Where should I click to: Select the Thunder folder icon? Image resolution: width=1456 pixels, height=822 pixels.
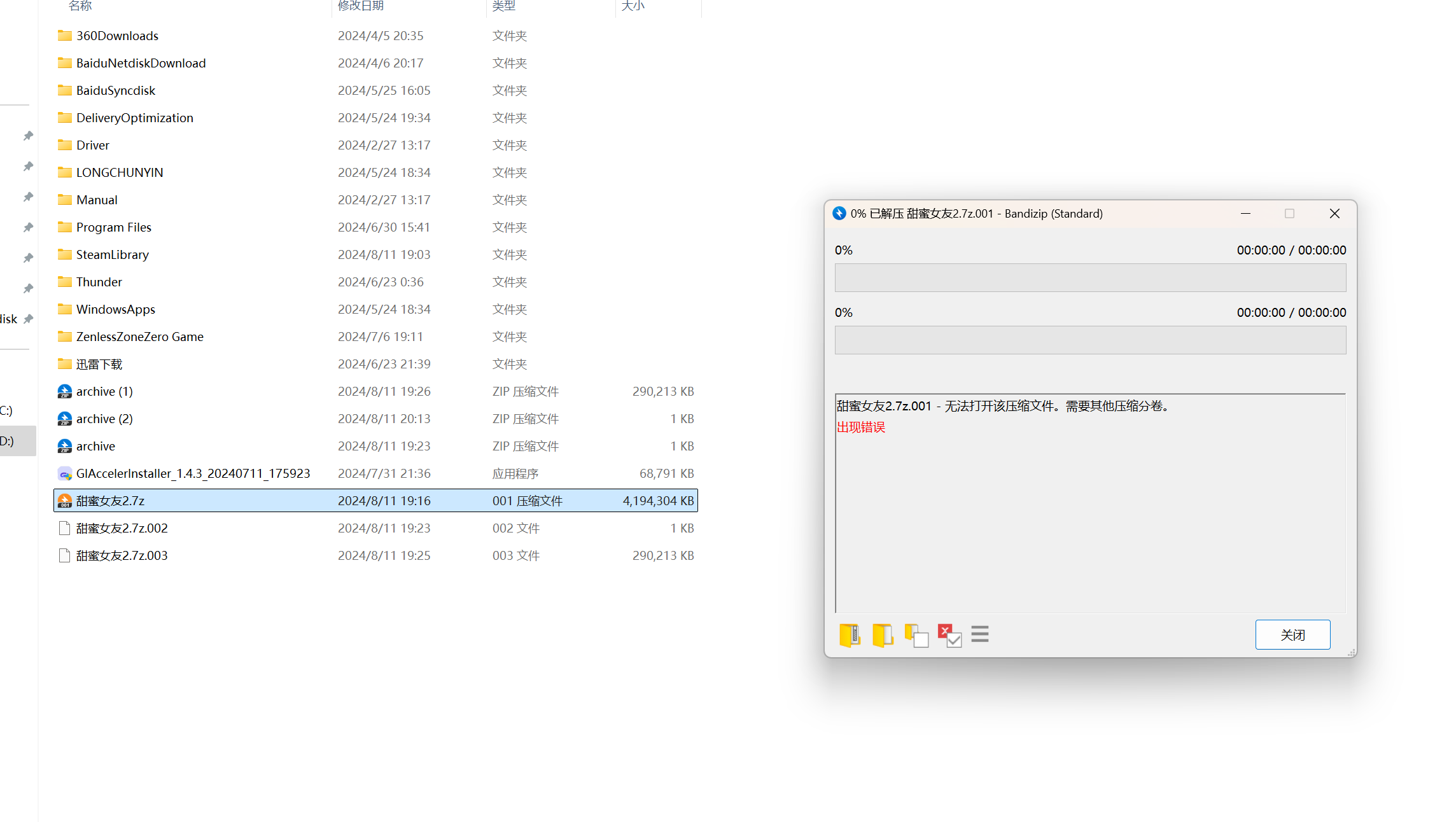click(x=64, y=282)
